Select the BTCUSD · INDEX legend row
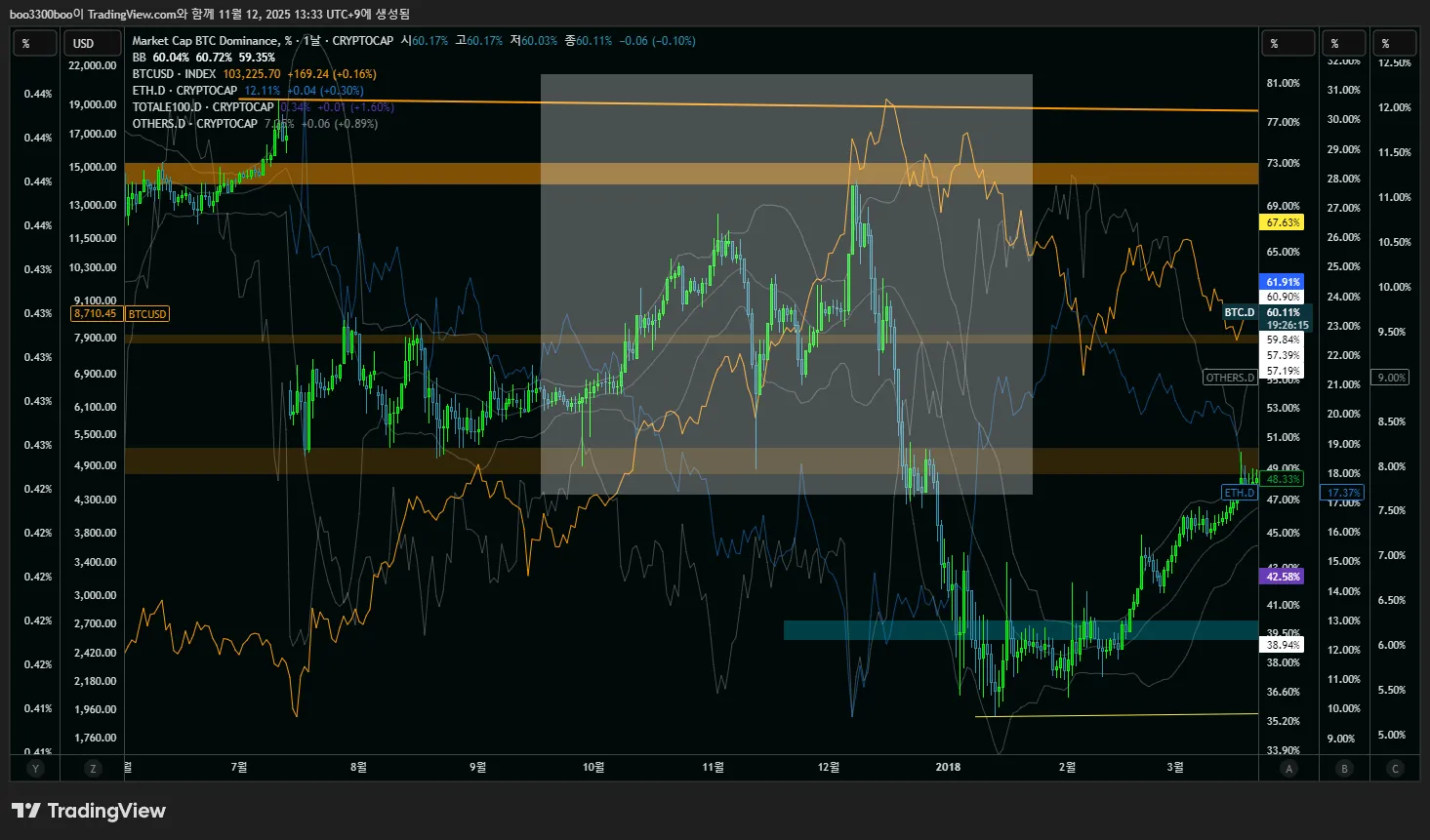Screen dimensions: 1430x840 175,74
